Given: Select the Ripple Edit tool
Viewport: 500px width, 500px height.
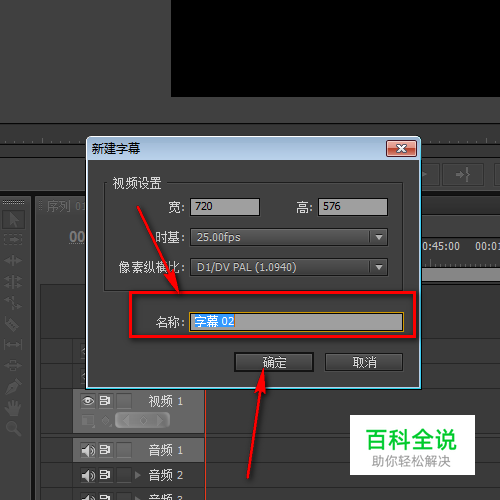Looking at the screenshot, I should click(13, 260).
